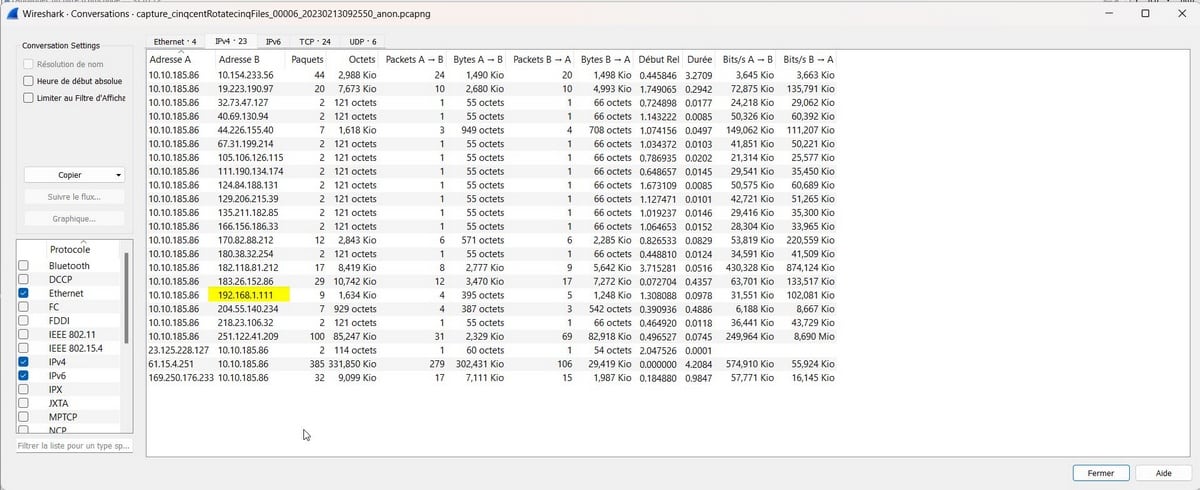Select row with address 19.223.190.97
This screenshot has width=1200, height=490.
pos(491,89)
